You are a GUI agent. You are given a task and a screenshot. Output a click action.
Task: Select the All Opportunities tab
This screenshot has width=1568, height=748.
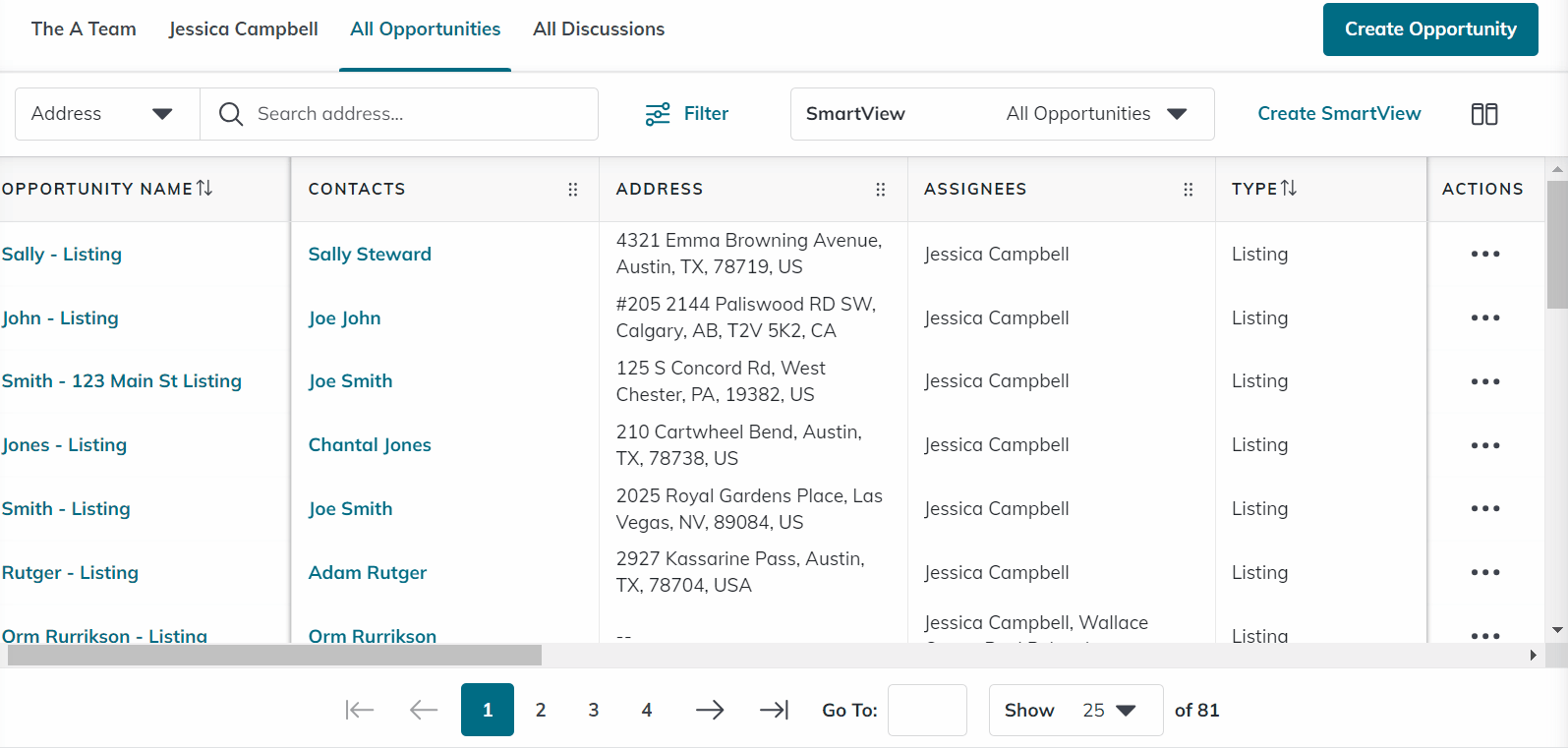[426, 29]
